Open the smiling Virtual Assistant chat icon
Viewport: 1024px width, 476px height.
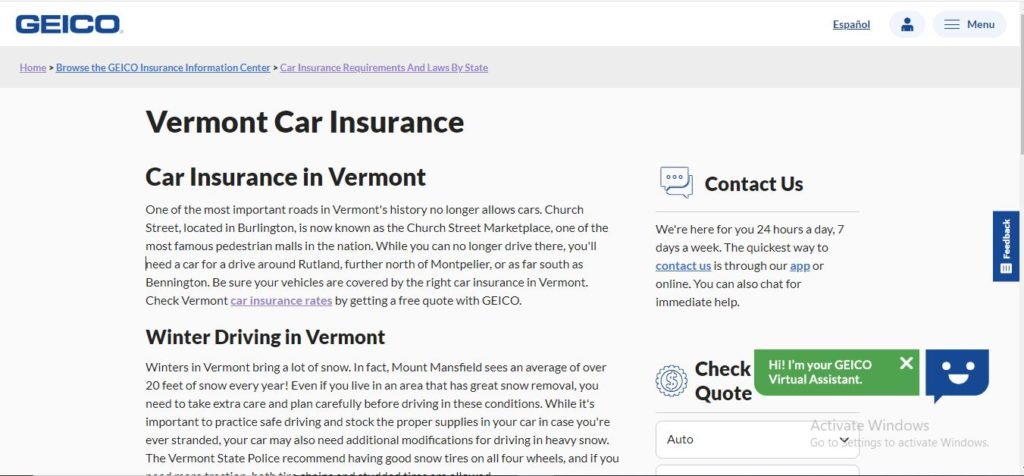(957, 375)
